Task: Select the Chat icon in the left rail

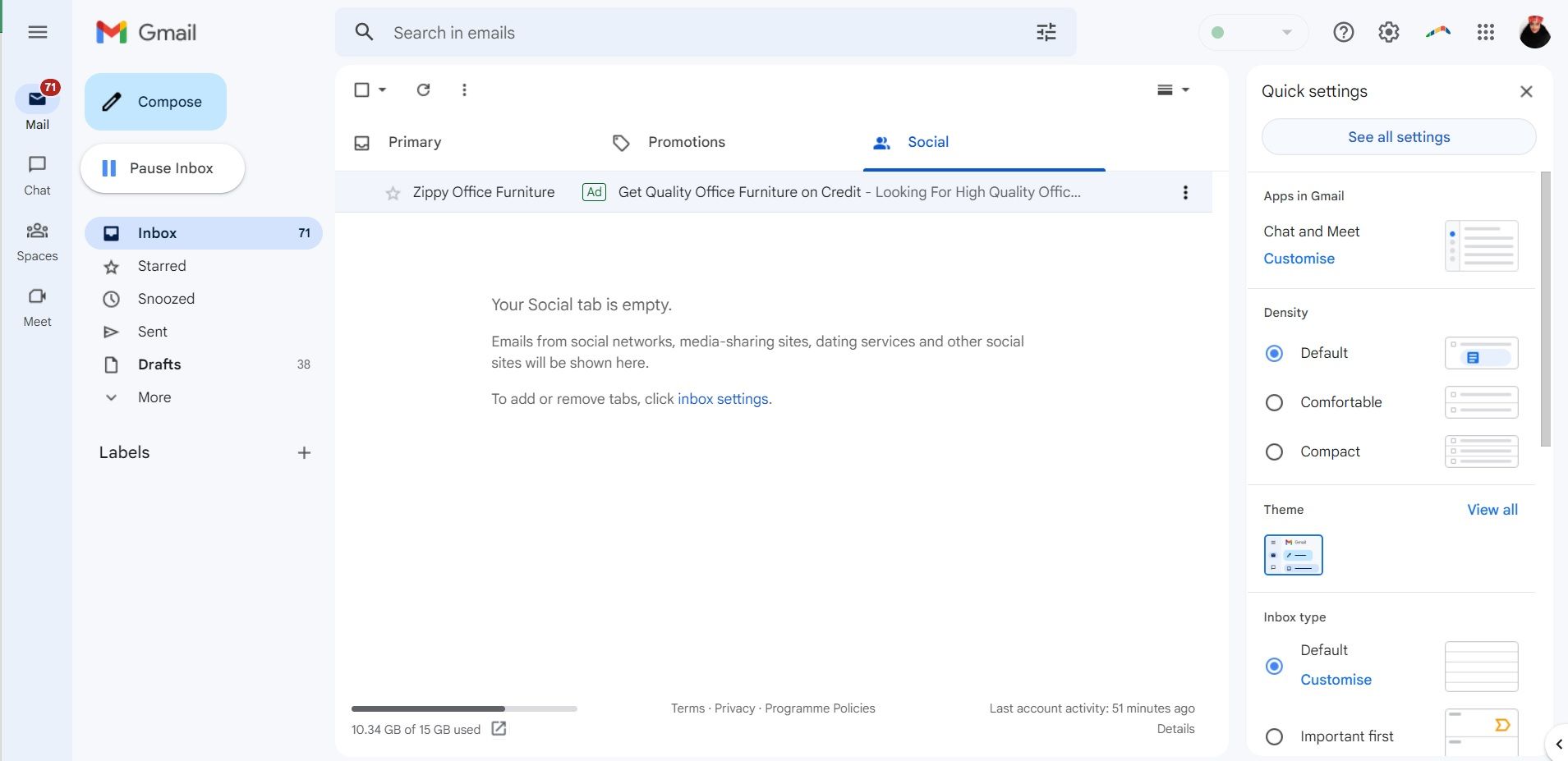Action: coord(37,173)
